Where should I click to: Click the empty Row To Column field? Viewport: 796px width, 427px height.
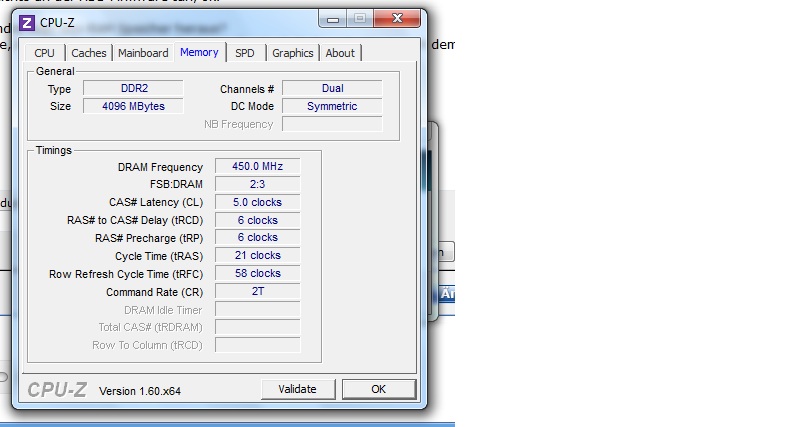coord(257,345)
